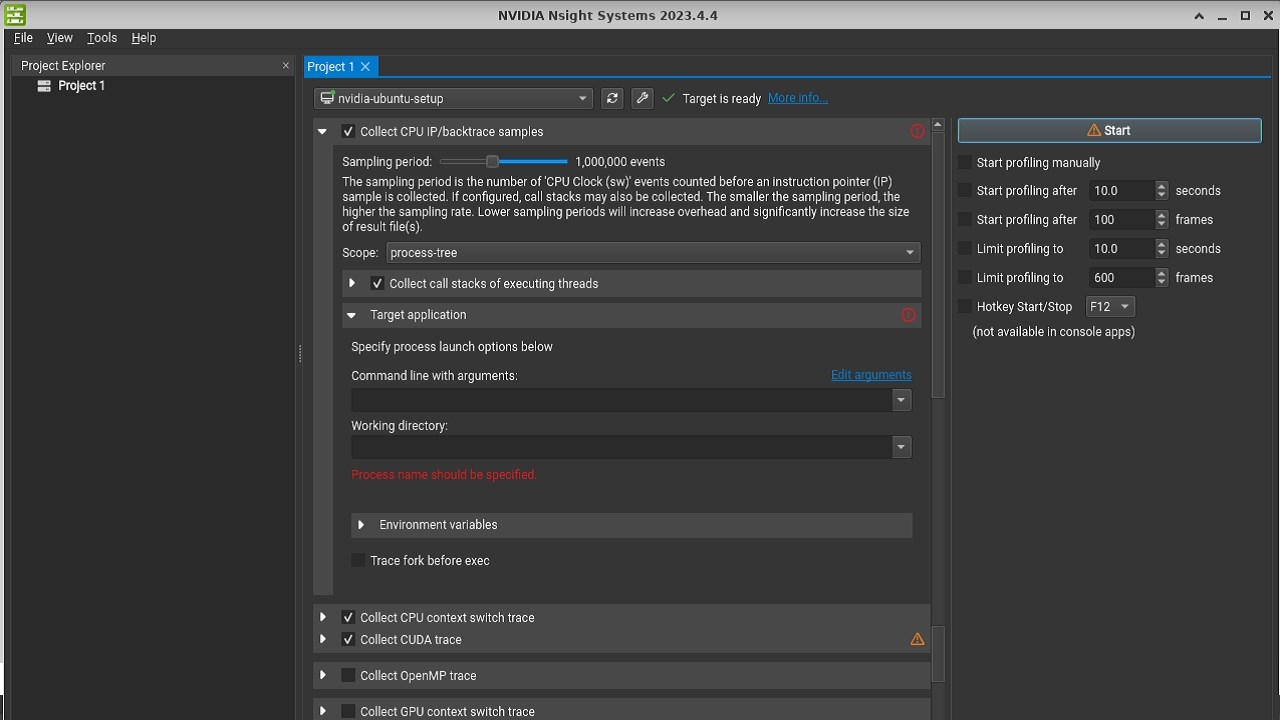Click red error icon beside CPU IP/backtrace samples
This screenshot has height=720, width=1280.
(917, 132)
